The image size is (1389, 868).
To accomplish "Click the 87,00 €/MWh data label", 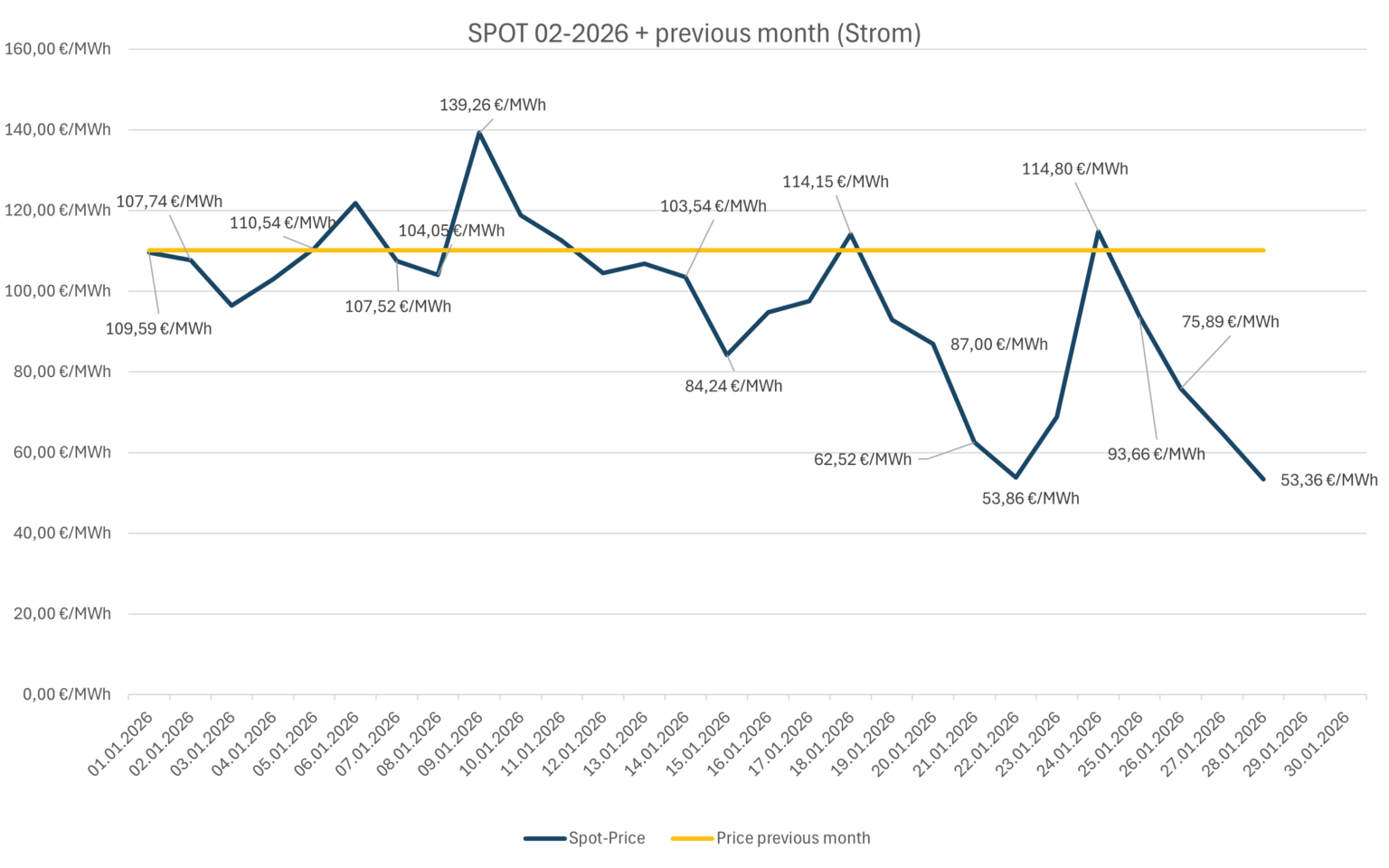I will click(x=998, y=344).
